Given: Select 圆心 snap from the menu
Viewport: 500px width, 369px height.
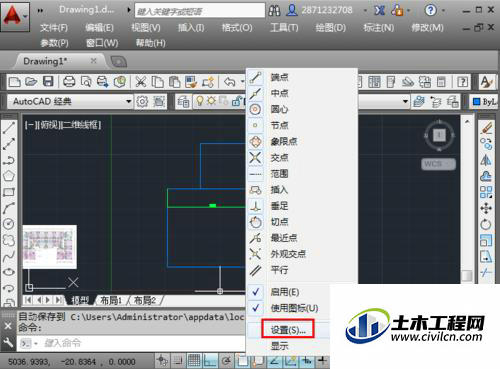Looking at the screenshot, I should point(279,109).
